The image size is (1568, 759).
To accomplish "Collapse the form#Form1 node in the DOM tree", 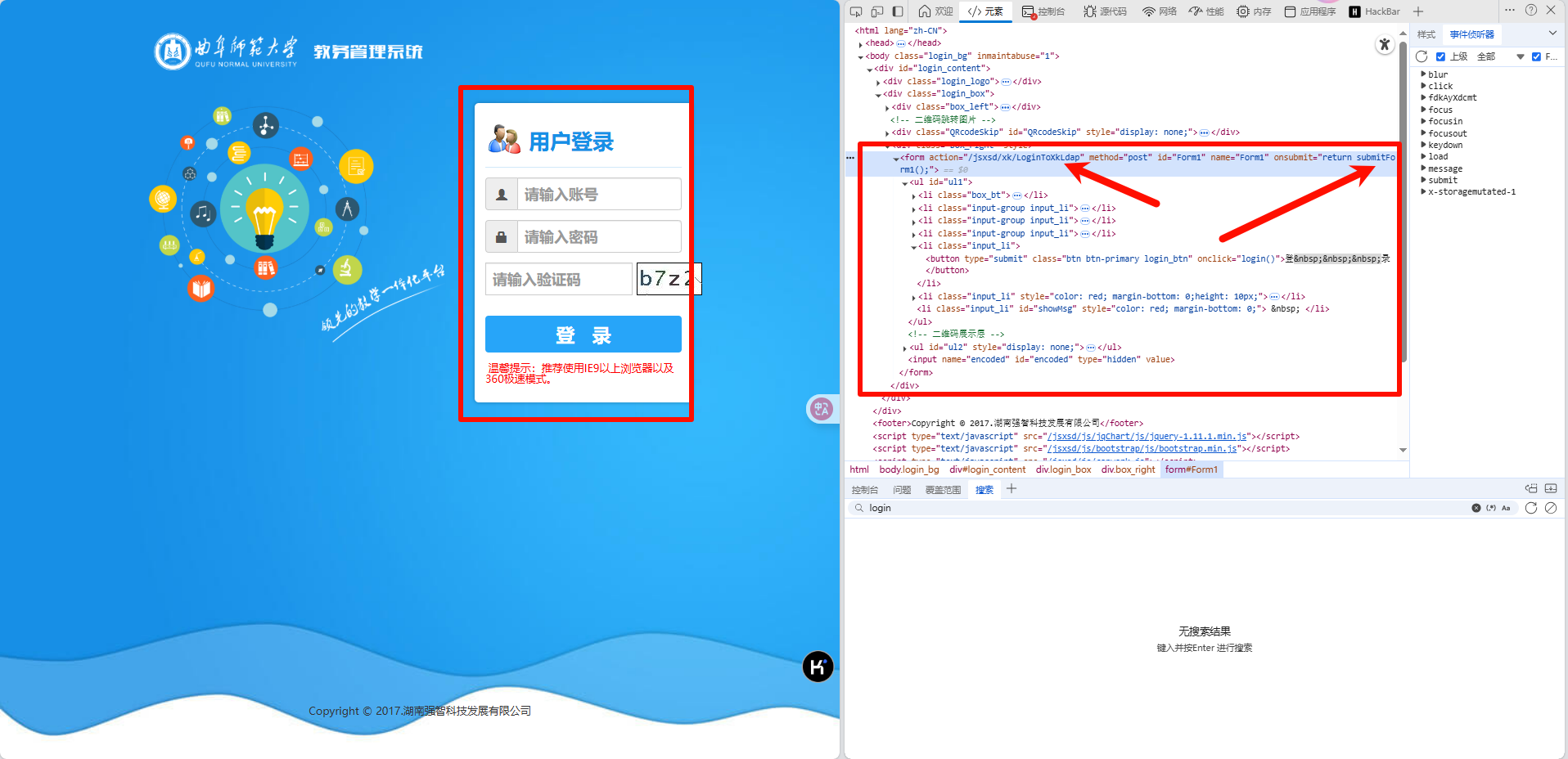I will pyautogui.click(x=895, y=157).
